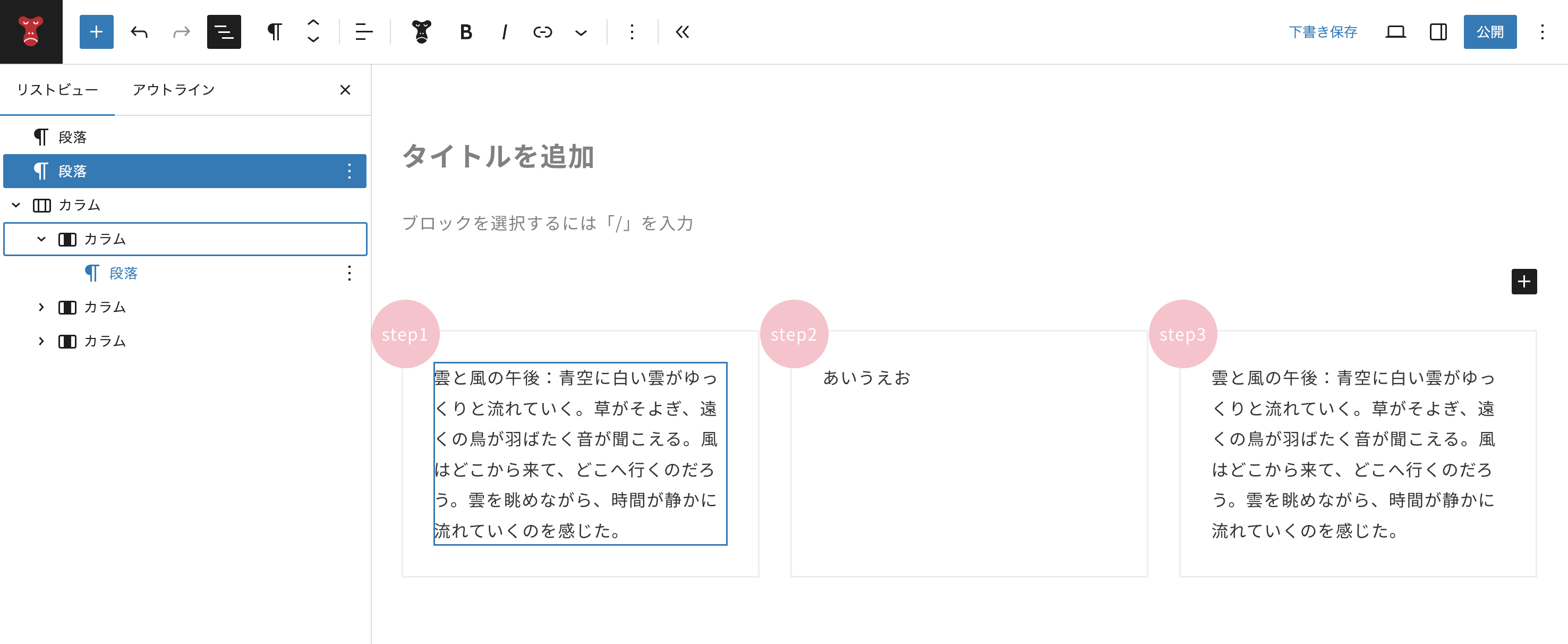Move block down with the down arrow
Viewport: 1568px width, 644px height.
[x=313, y=40]
